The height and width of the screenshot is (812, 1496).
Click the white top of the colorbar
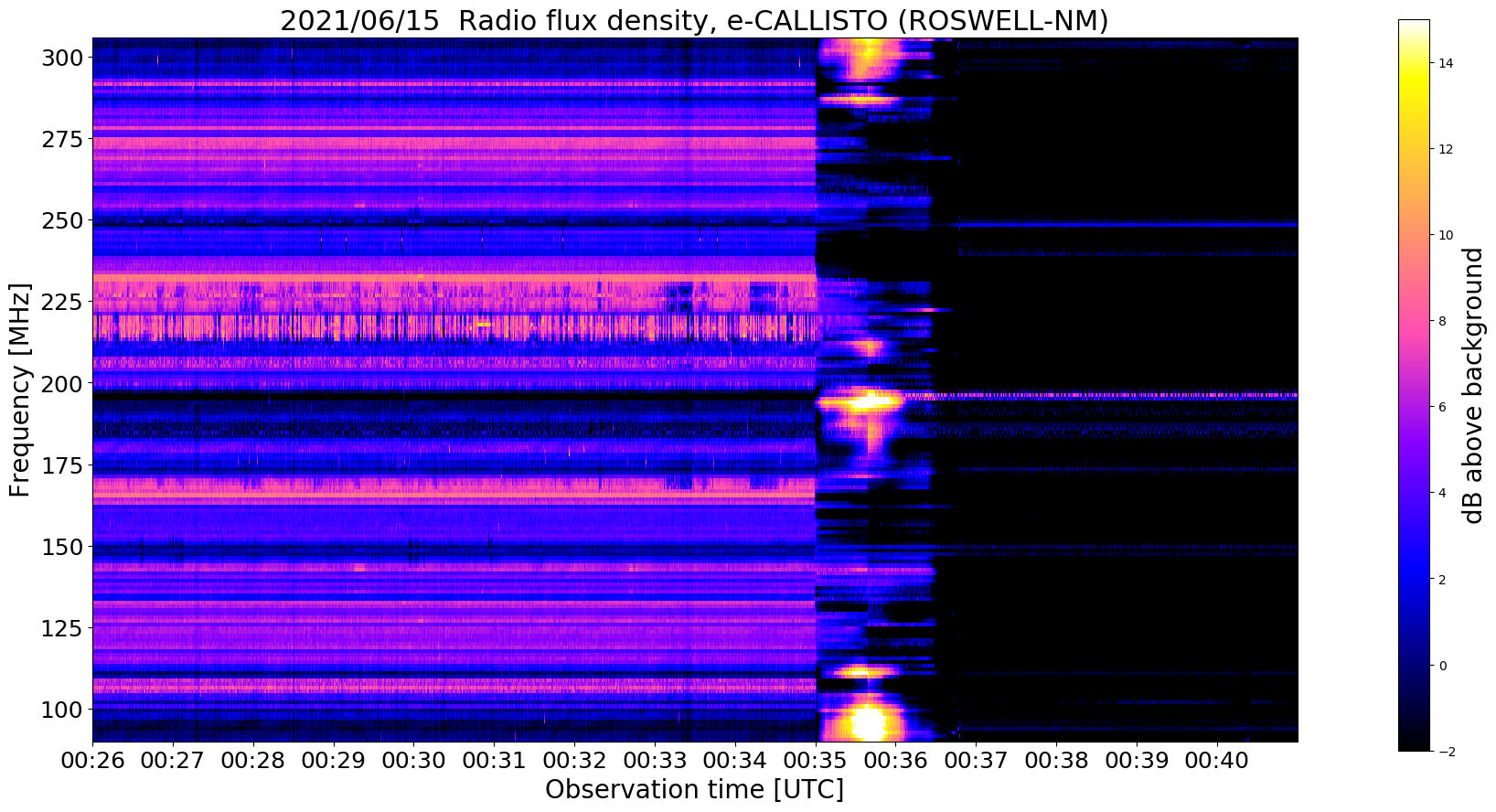pyautogui.click(x=1414, y=27)
